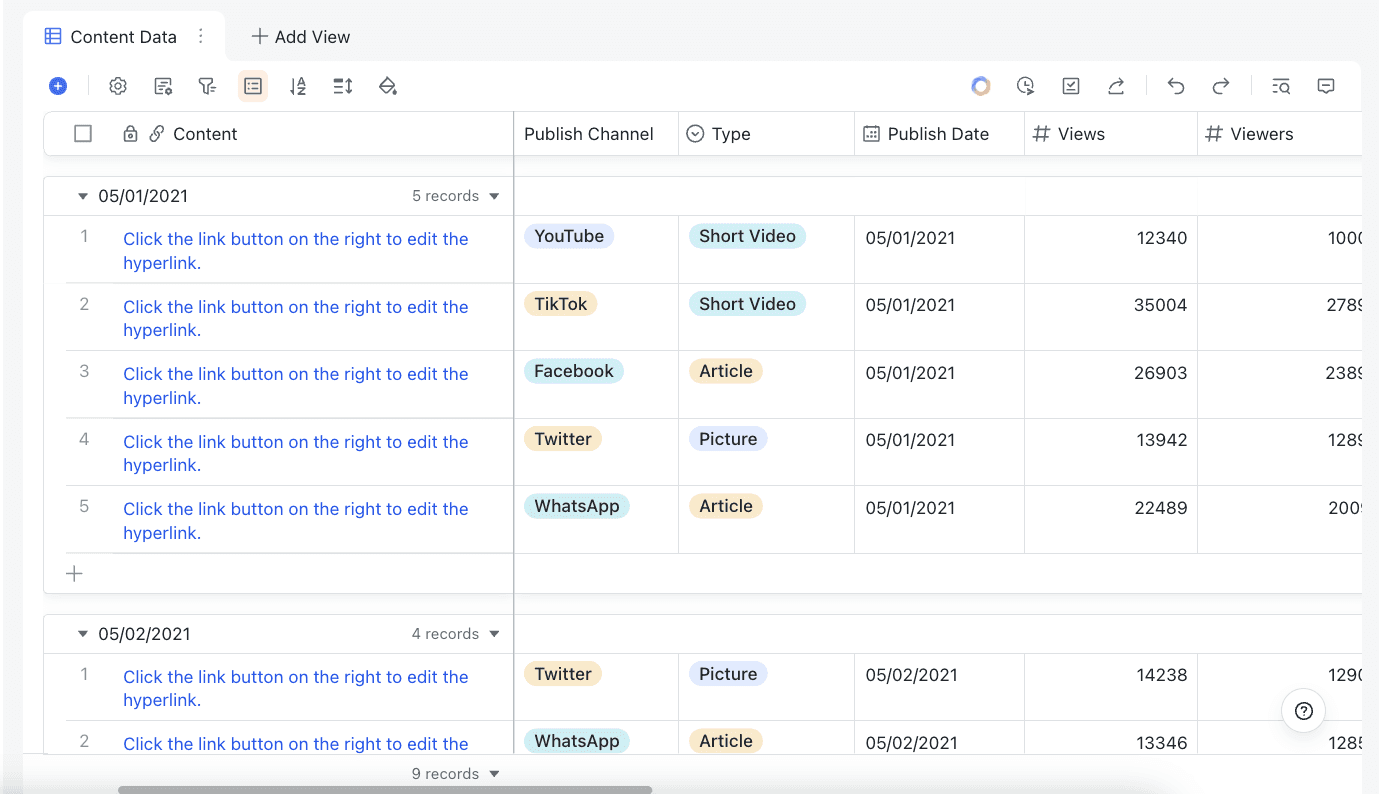
Task: Select the Views cell showing 35004
Action: click(1111, 317)
